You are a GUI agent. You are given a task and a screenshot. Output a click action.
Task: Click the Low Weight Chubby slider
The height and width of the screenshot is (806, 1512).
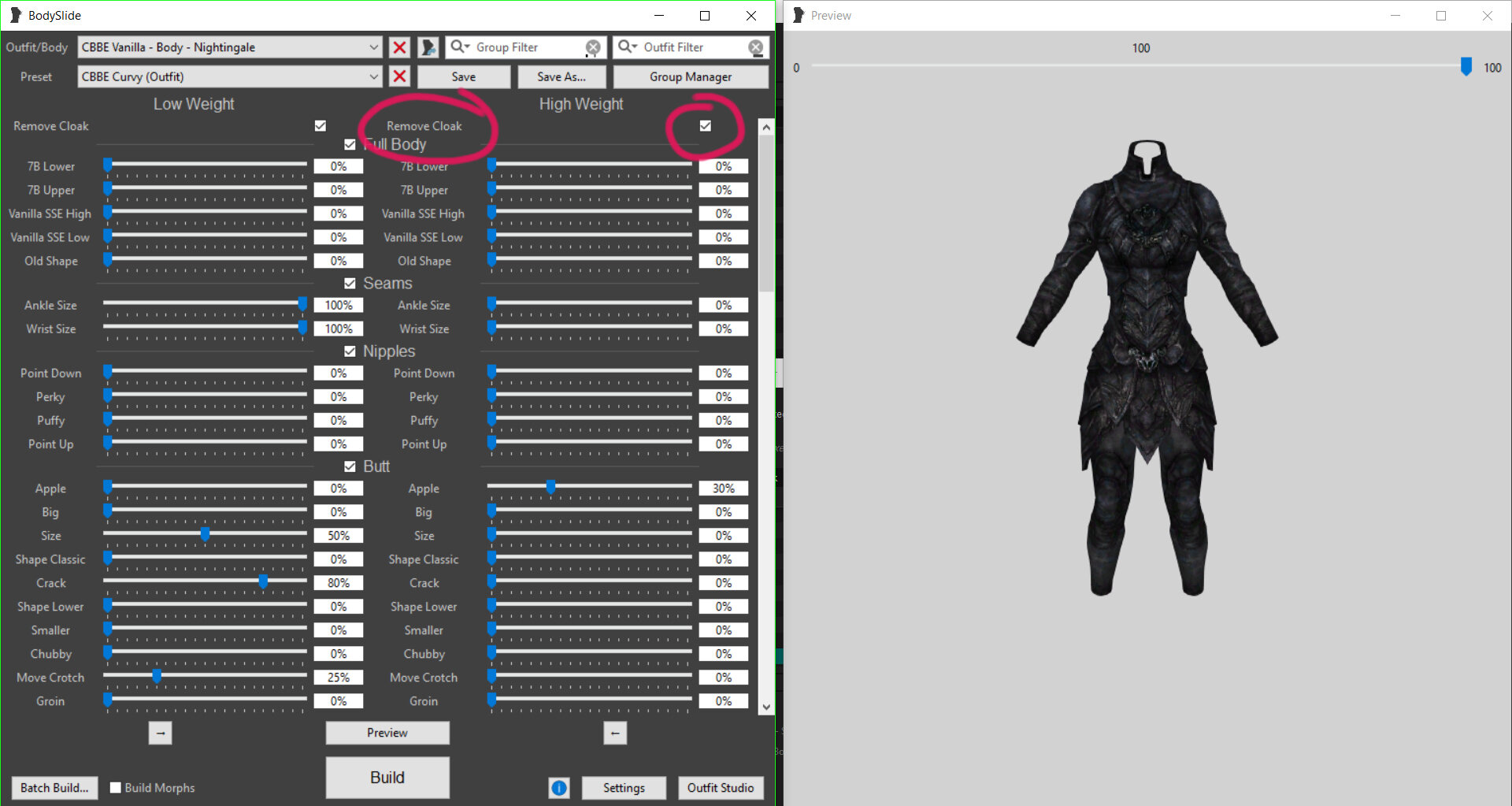coord(205,654)
